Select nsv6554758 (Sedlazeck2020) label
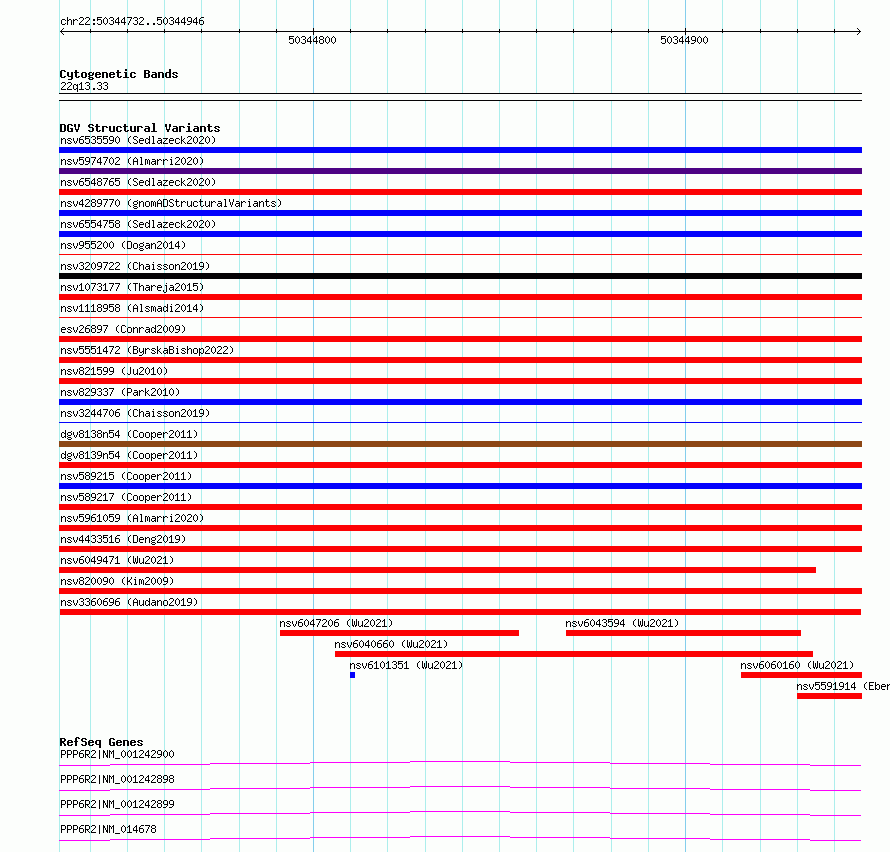This screenshot has height=852, width=890. (138, 224)
